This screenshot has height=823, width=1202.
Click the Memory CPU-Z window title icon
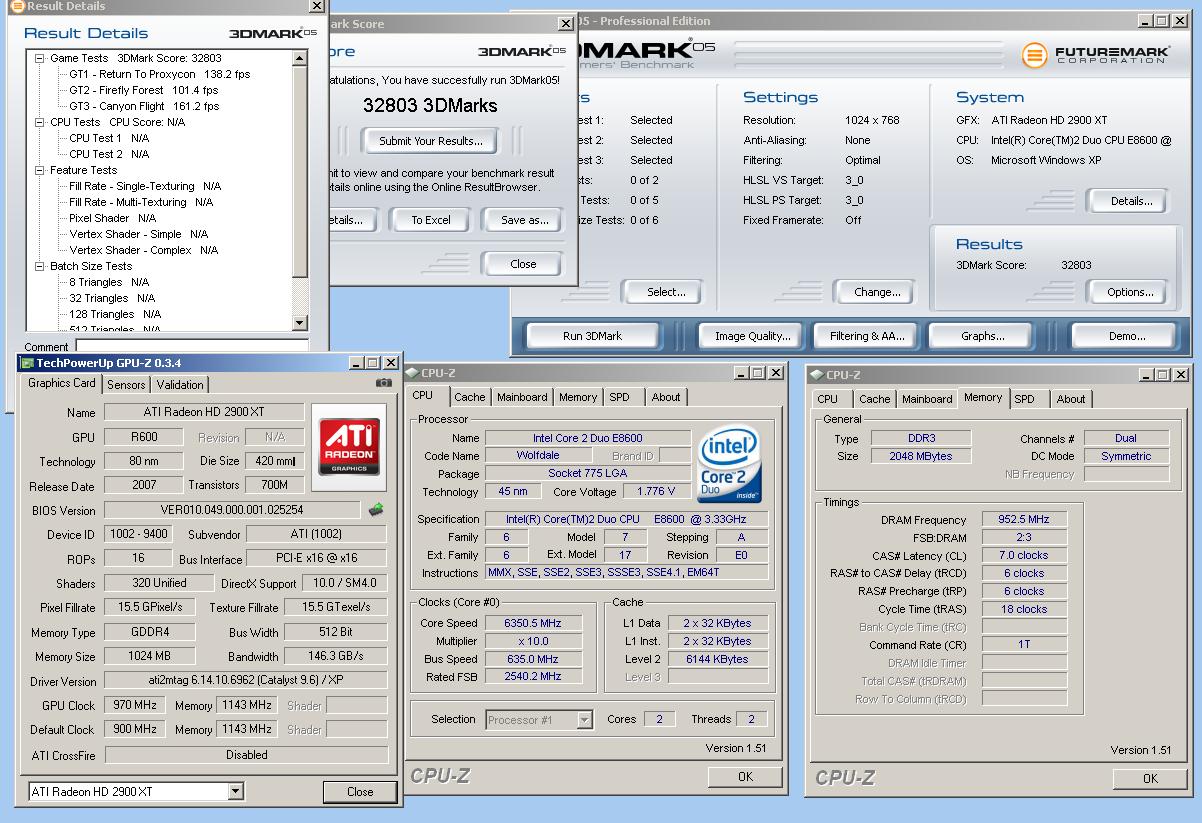pos(816,375)
